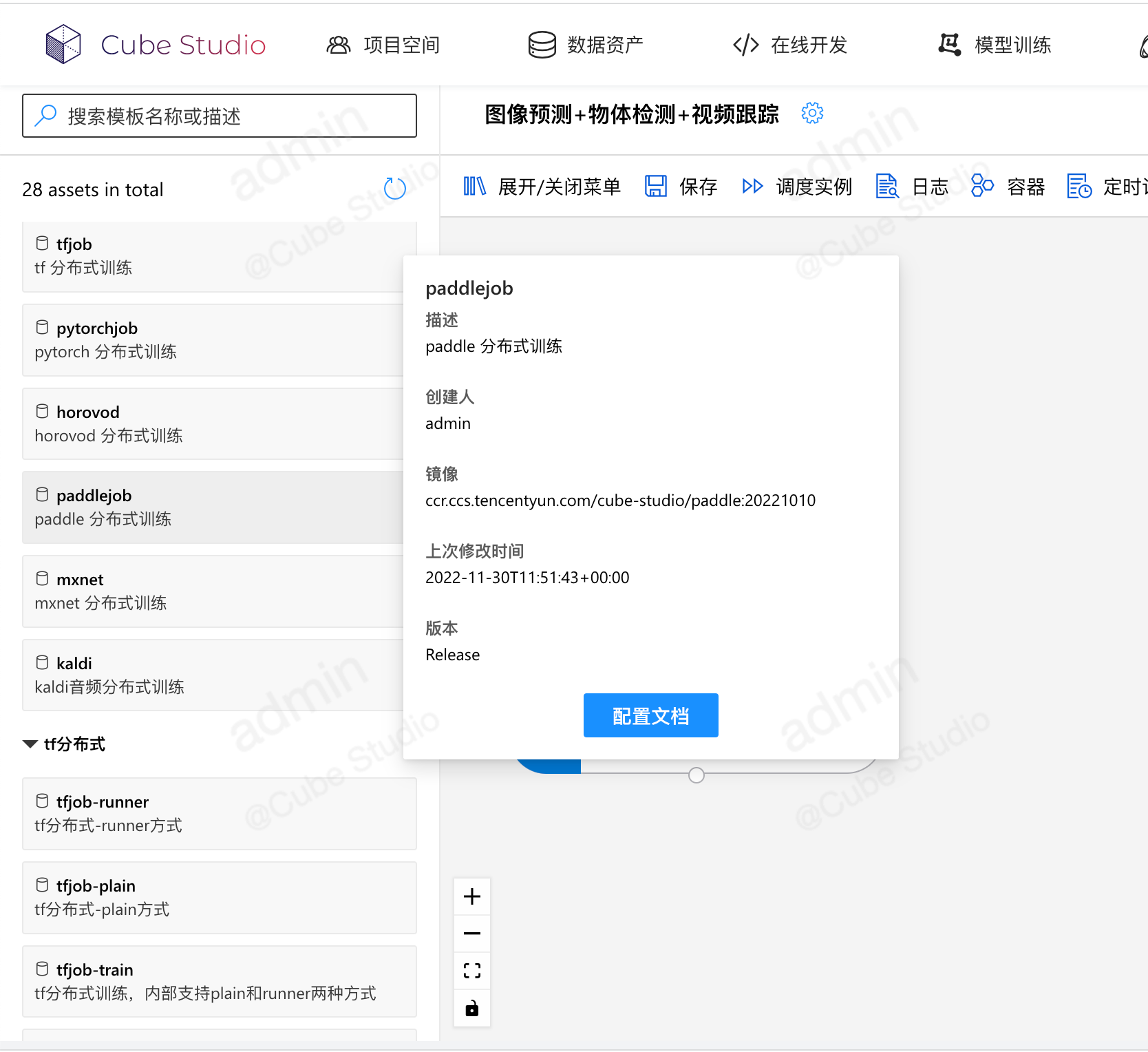Open the 数据资产 menu

point(586,45)
